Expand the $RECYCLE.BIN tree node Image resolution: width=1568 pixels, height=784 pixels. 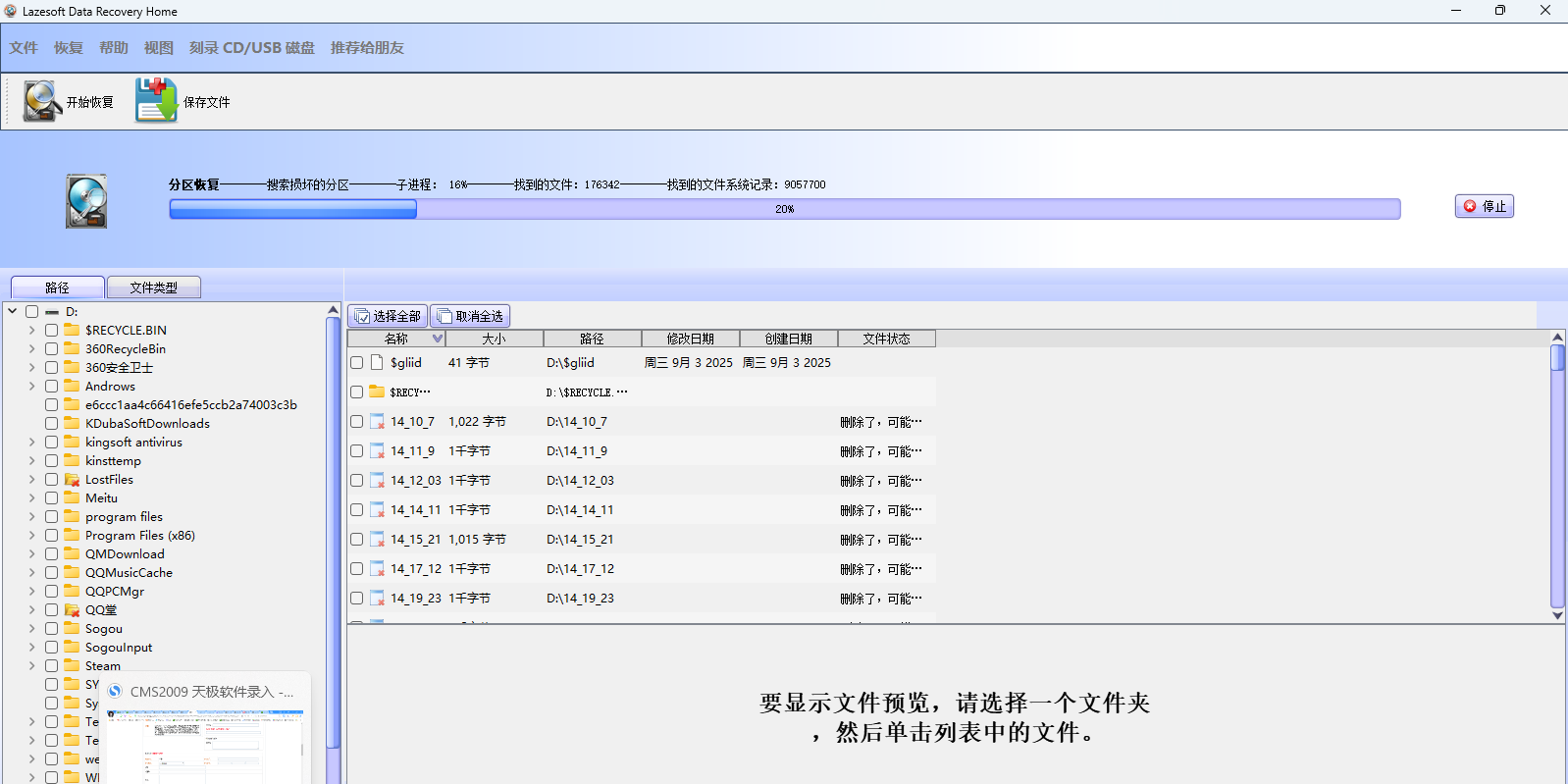(31, 331)
